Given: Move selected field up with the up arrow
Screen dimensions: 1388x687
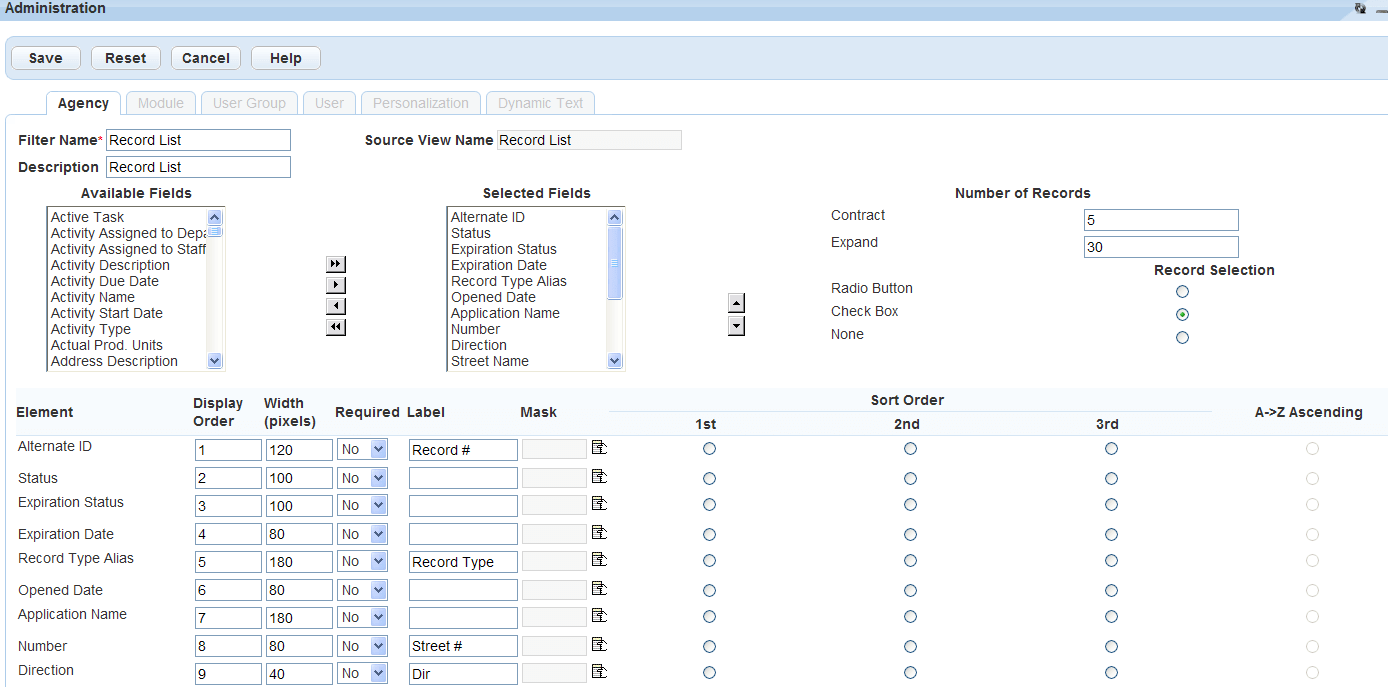Looking at the screenshot, I should 736,303.
